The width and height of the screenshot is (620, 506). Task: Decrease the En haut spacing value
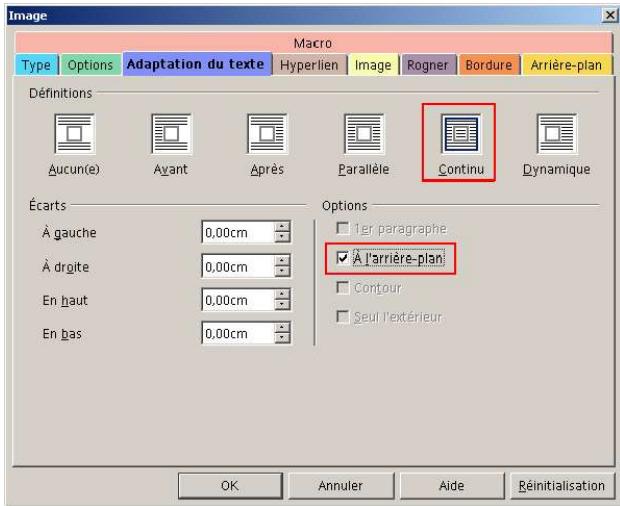click(282, 304)
